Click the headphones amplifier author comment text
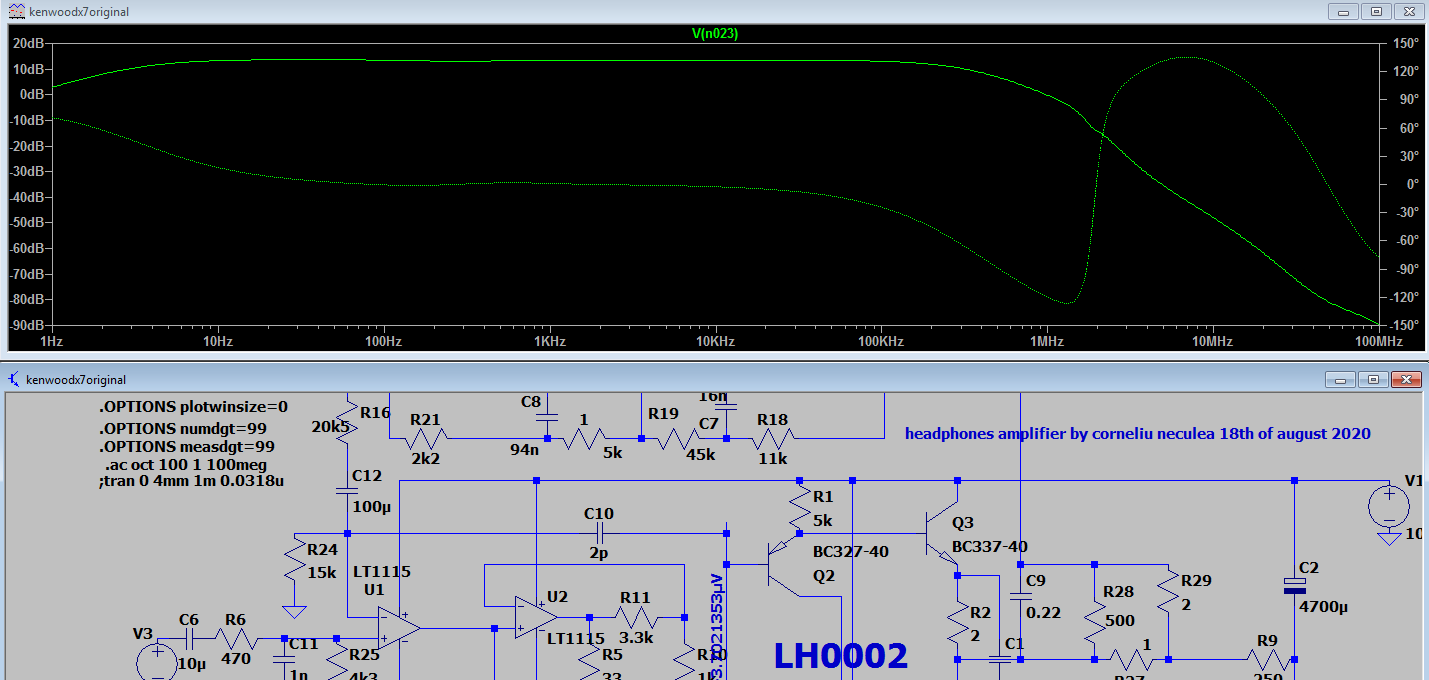Screen dimensions: 1429x680 tap(1138, 434)
